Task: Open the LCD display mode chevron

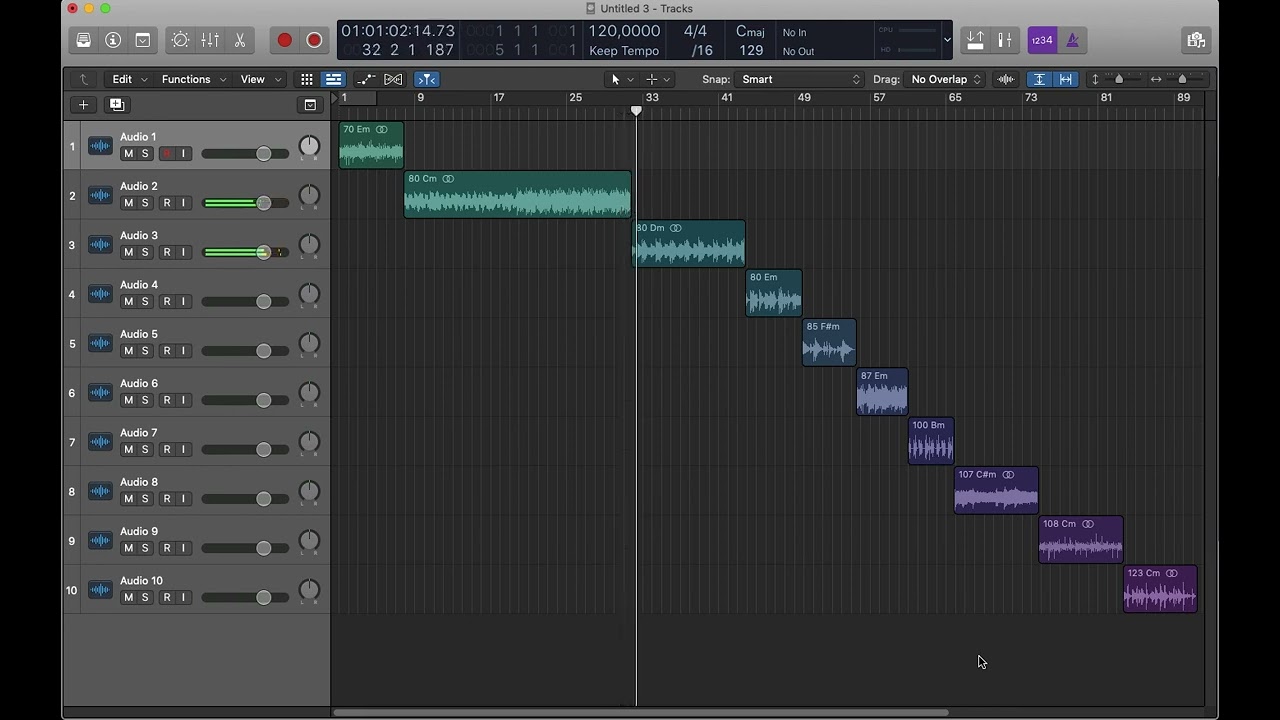Action: coord(947,41)
